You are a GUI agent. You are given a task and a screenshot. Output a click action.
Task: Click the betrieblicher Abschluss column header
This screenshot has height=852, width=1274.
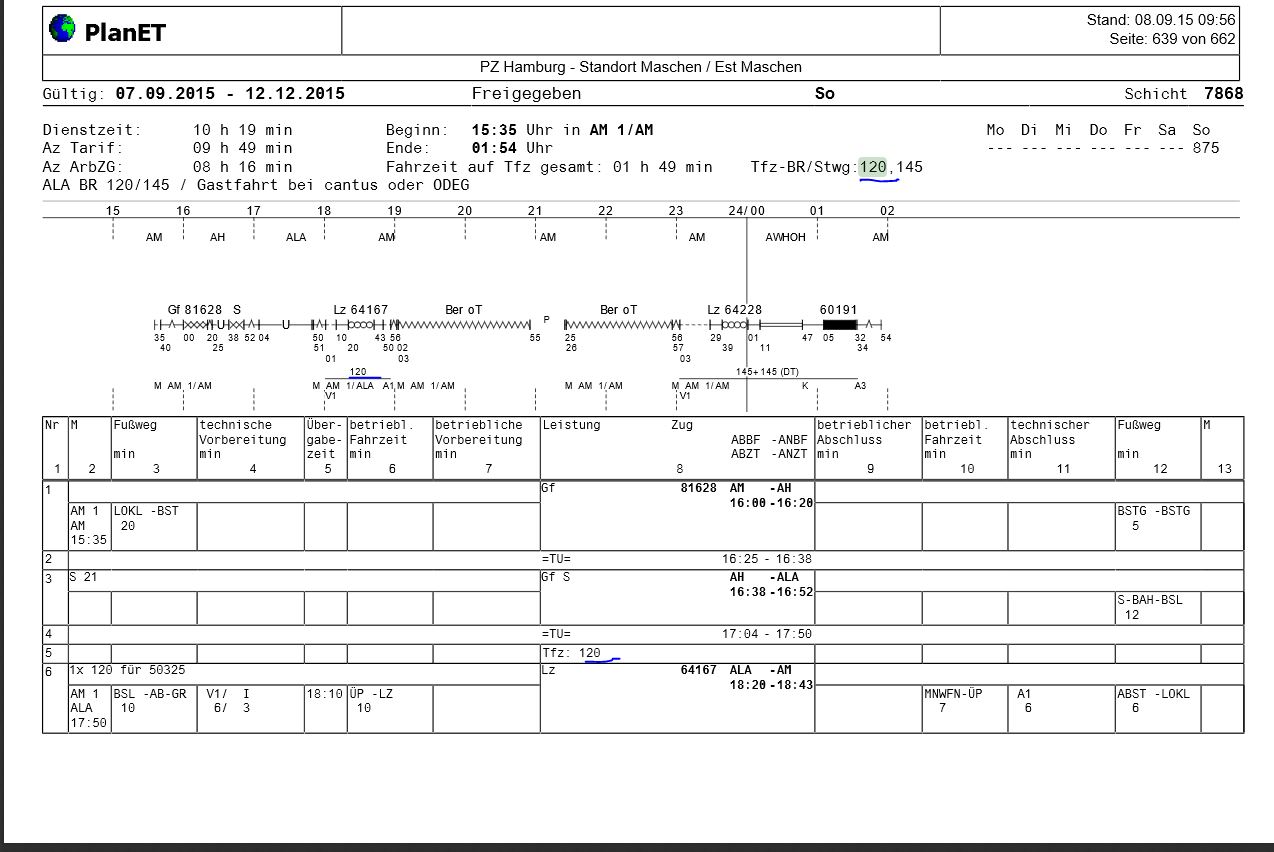tap(864, 432)
